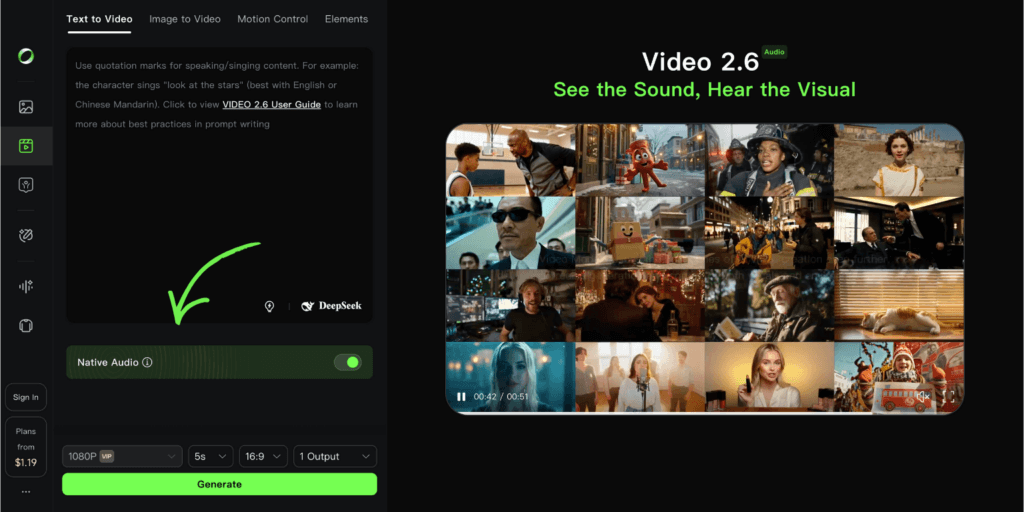The image size is (1024, 512).
Task: Click the See the Sound, Hear the Visual tagline
Action: [x=705, y=89]
